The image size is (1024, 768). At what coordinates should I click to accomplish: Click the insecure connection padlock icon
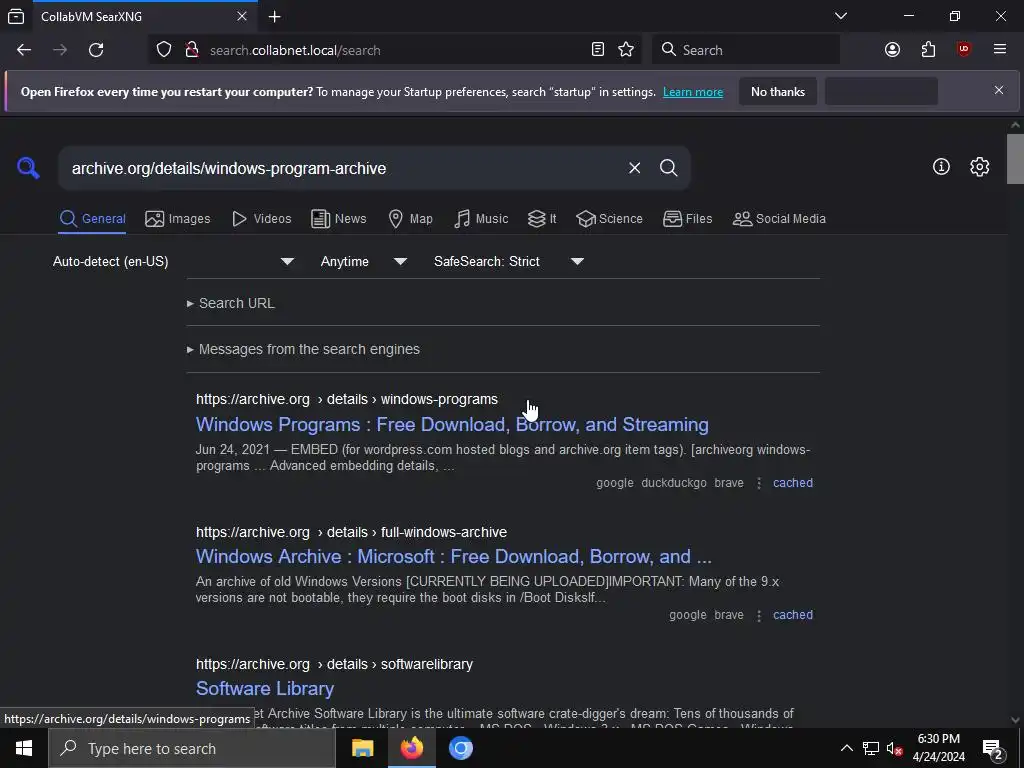click(x=191, y=50)
